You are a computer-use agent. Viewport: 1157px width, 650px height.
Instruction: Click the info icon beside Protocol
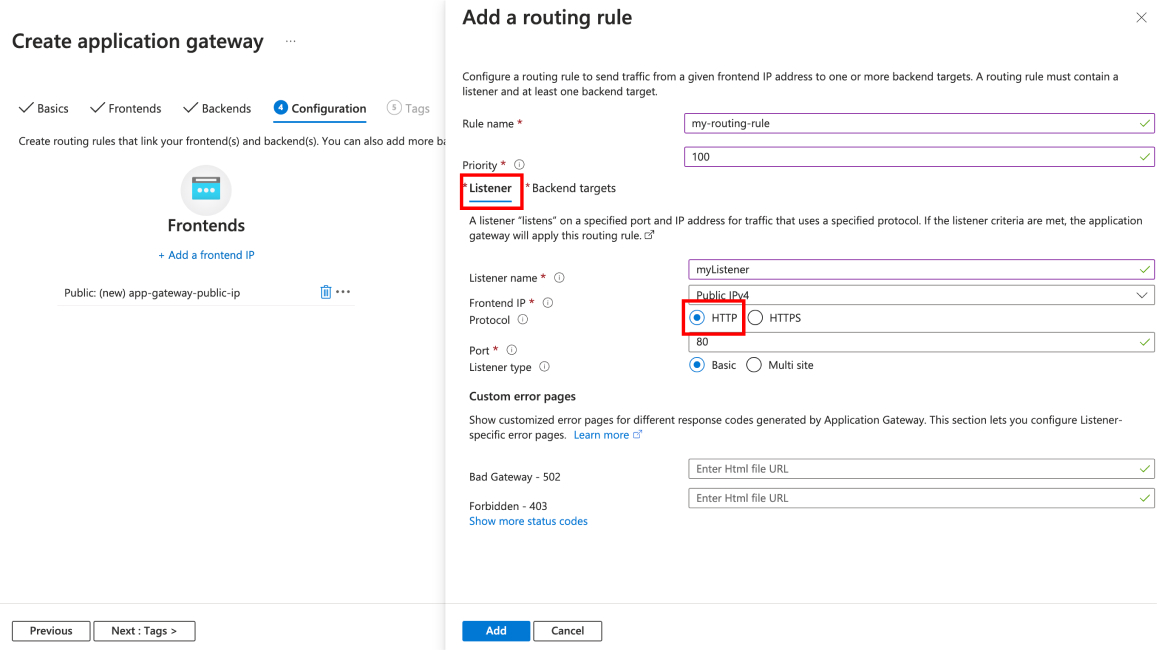click(522, 320)
